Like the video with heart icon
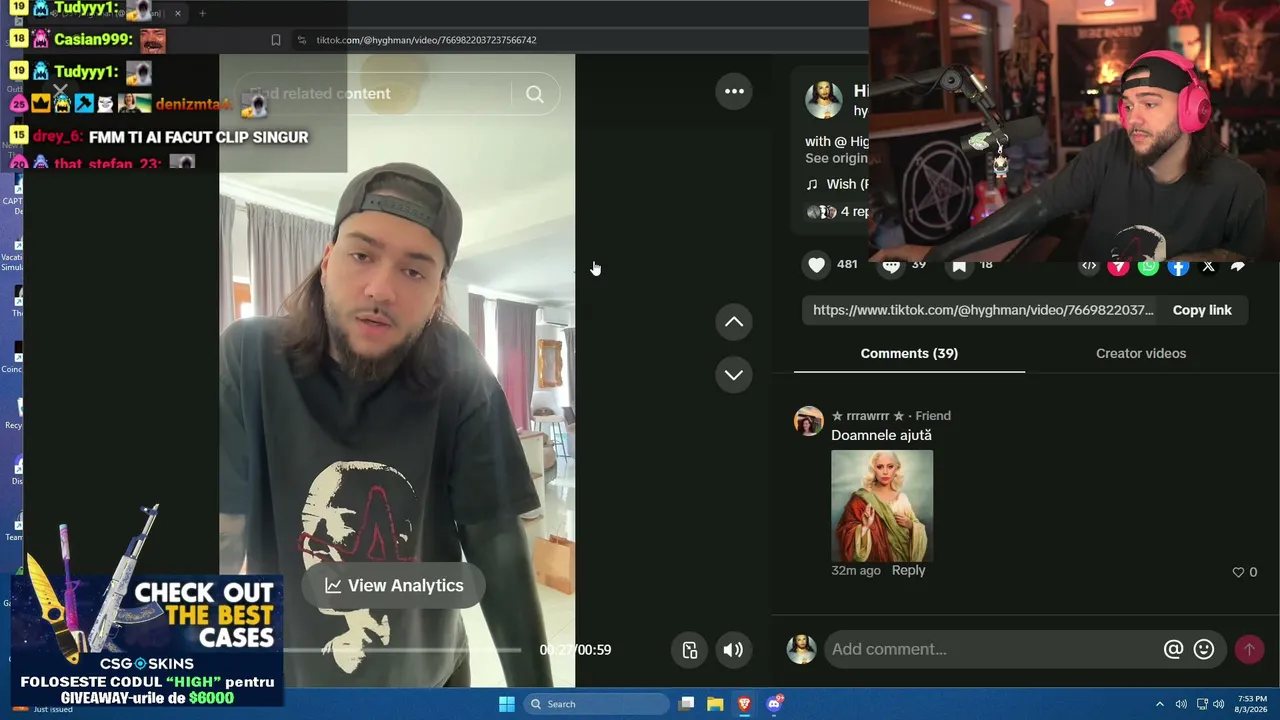This screenshot has height=720, width=1280. click(817, 265)
